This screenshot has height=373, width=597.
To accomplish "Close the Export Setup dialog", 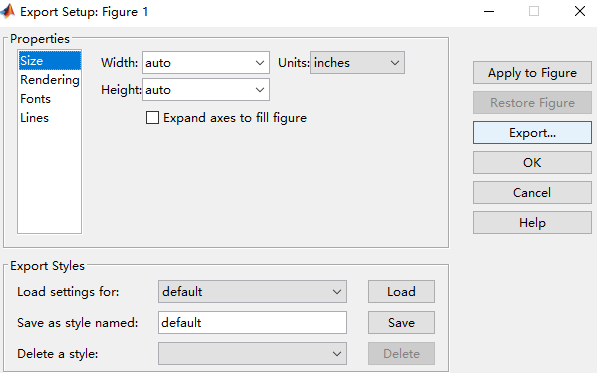I will tap(579, 11).
